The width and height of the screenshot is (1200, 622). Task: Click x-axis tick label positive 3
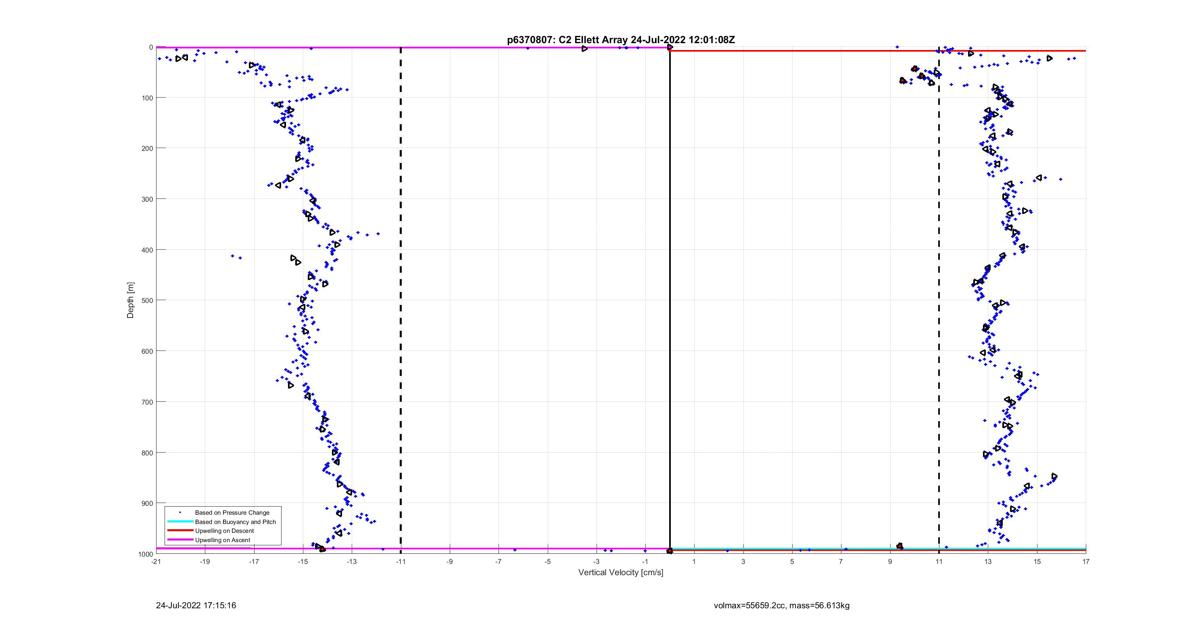pyautogui.click(x=743, y=562)
